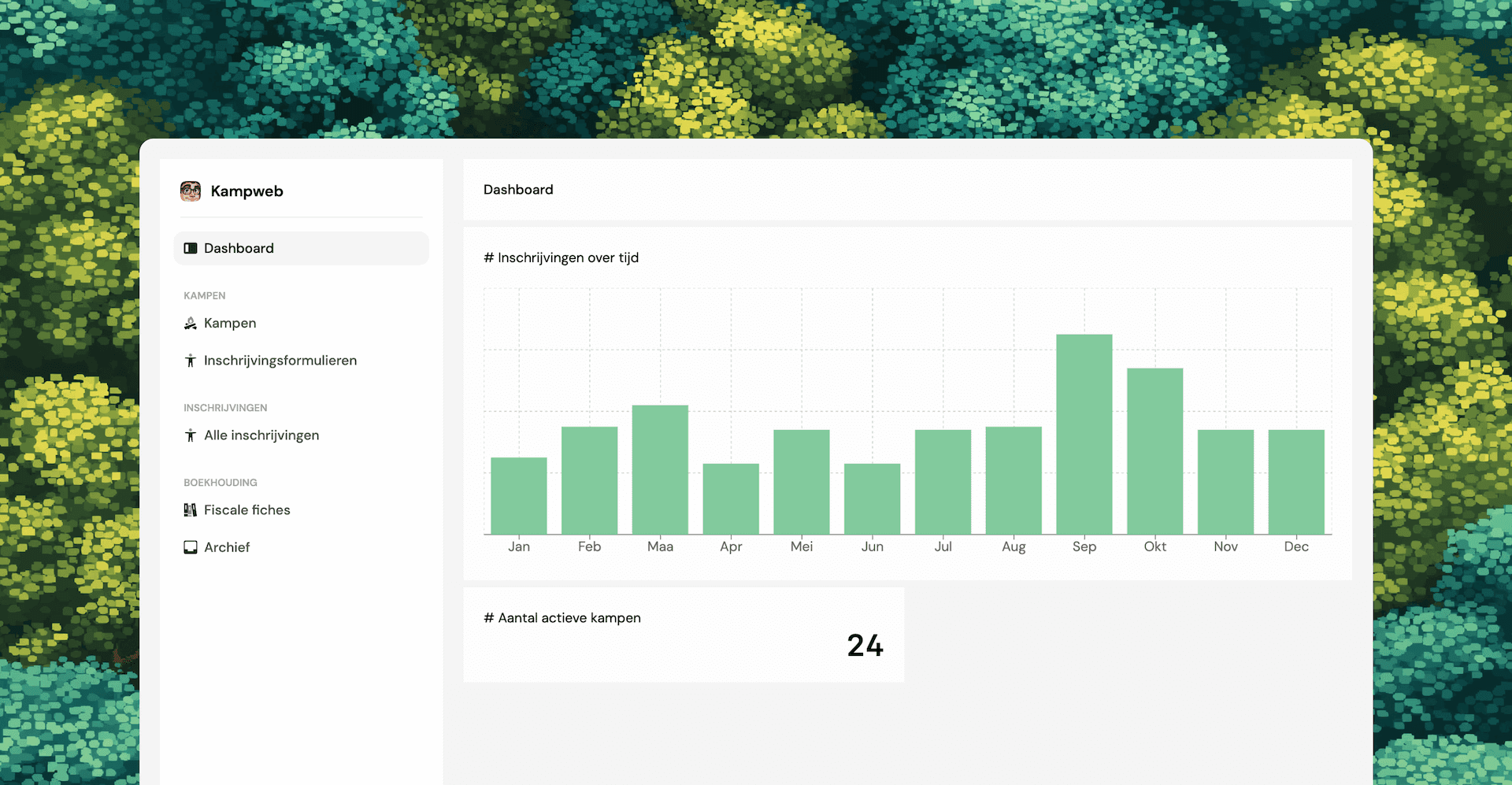Click the Maa bar in the chart

click(660, 470)
